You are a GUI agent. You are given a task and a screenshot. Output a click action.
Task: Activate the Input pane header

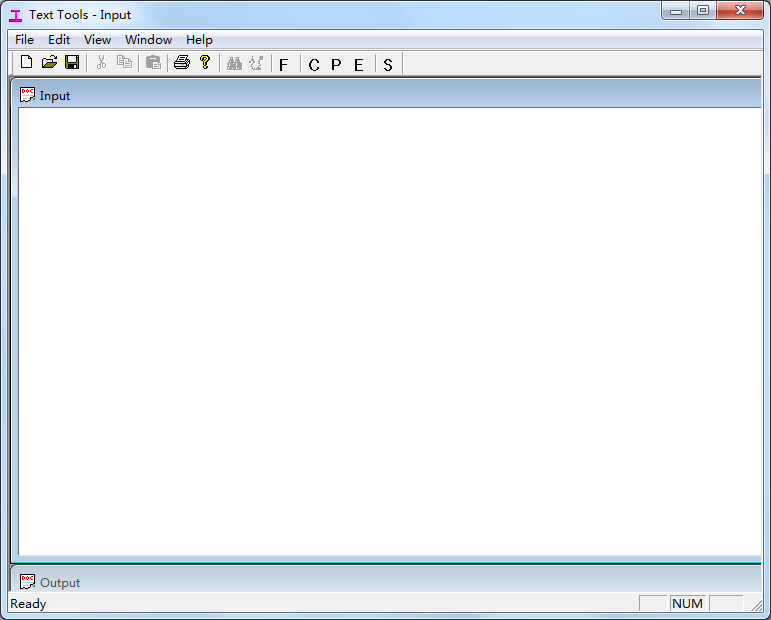click(386, 94)
